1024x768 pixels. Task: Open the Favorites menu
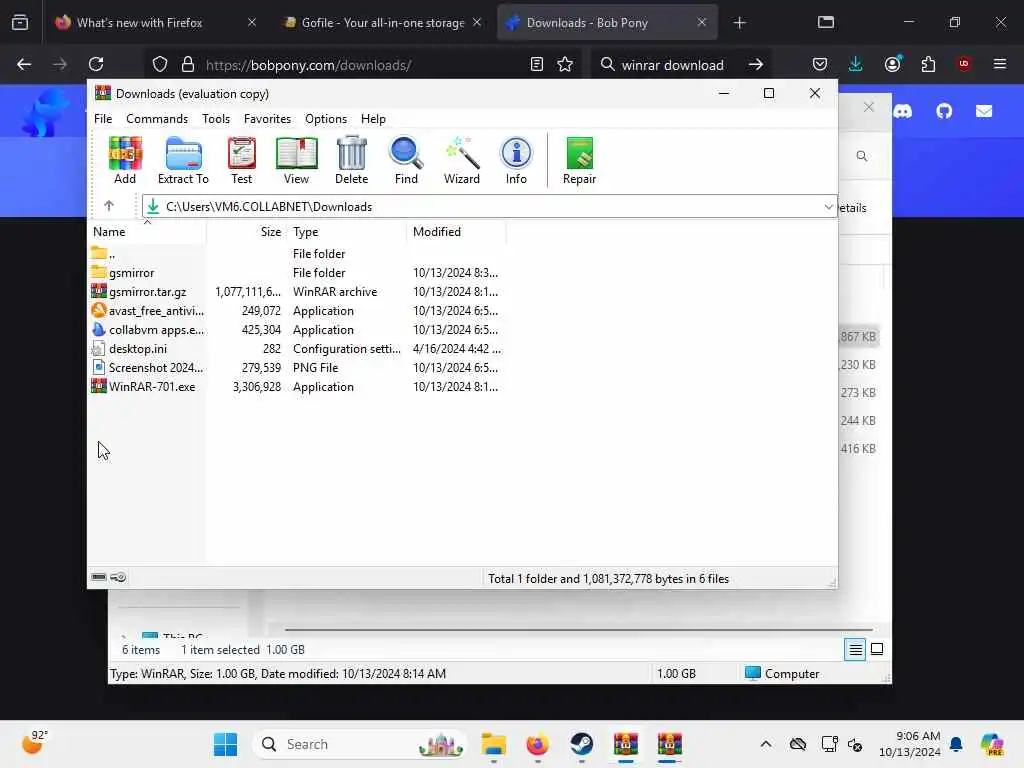pyautogui.click(x=267, y=119)
